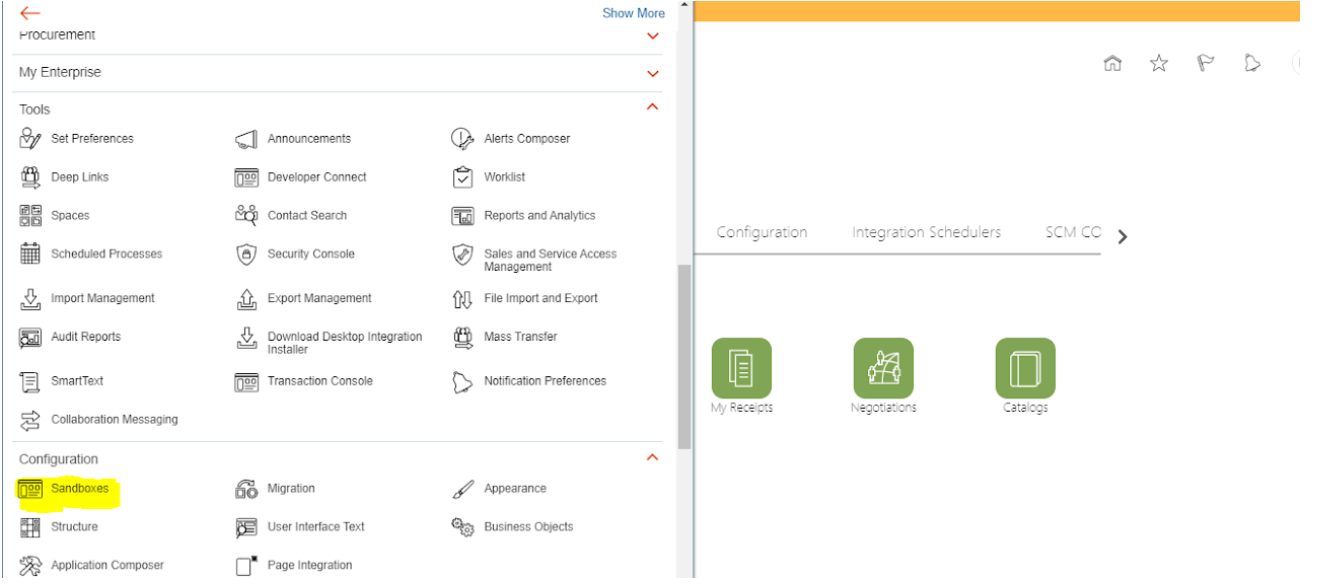Open the Negotiations tile

tap(883, 368)
